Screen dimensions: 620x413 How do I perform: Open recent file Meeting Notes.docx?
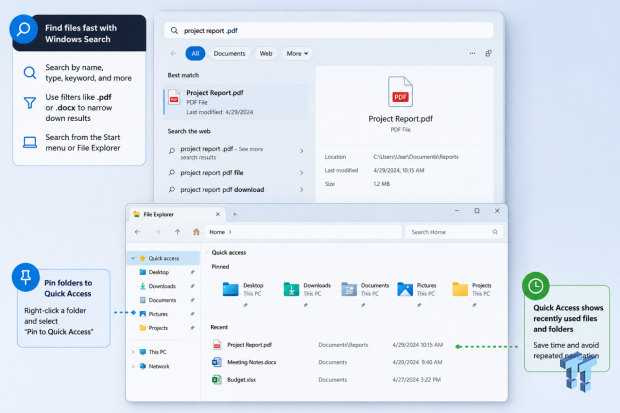point(251,362)
